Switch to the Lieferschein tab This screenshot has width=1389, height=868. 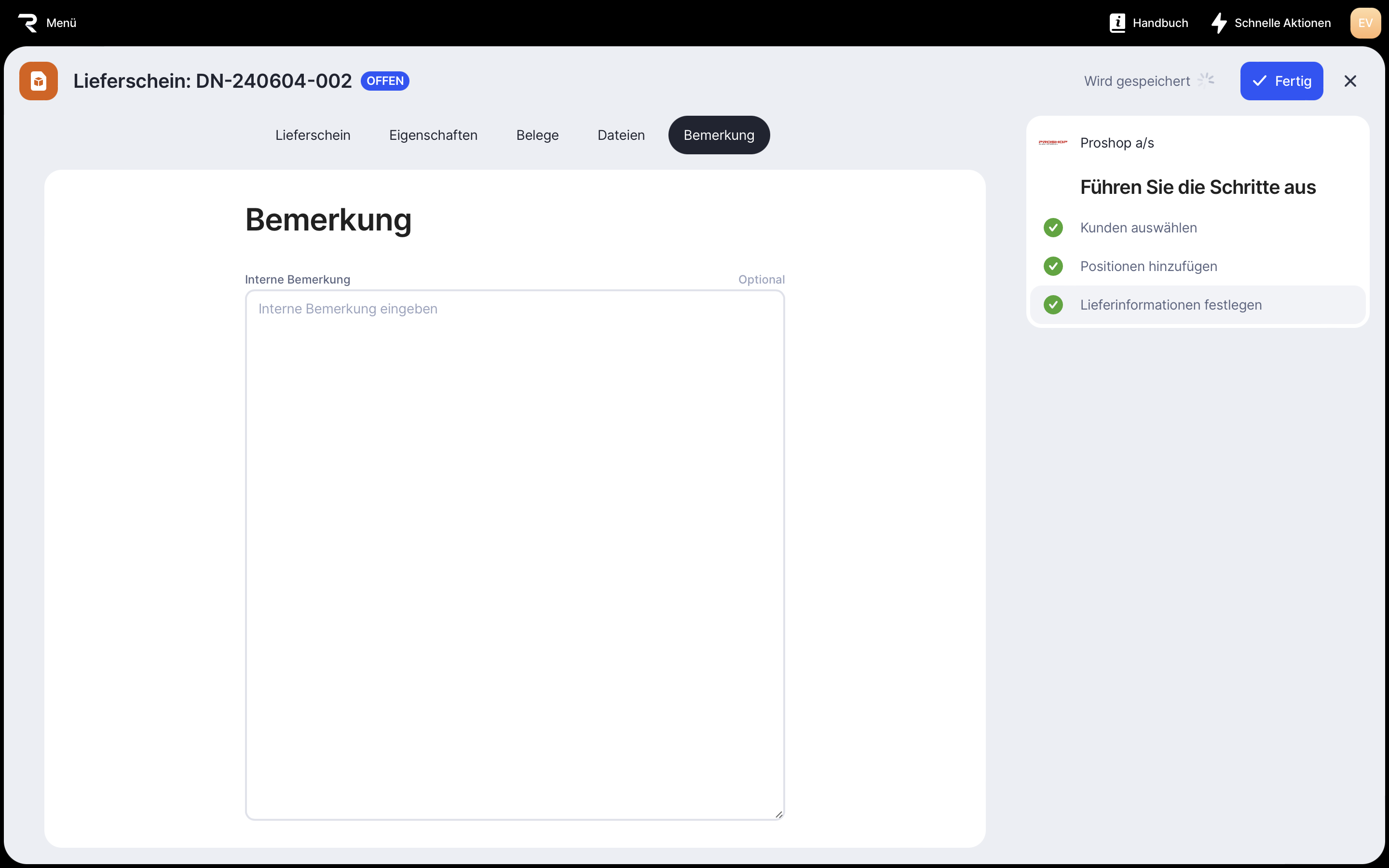point(313,136)
